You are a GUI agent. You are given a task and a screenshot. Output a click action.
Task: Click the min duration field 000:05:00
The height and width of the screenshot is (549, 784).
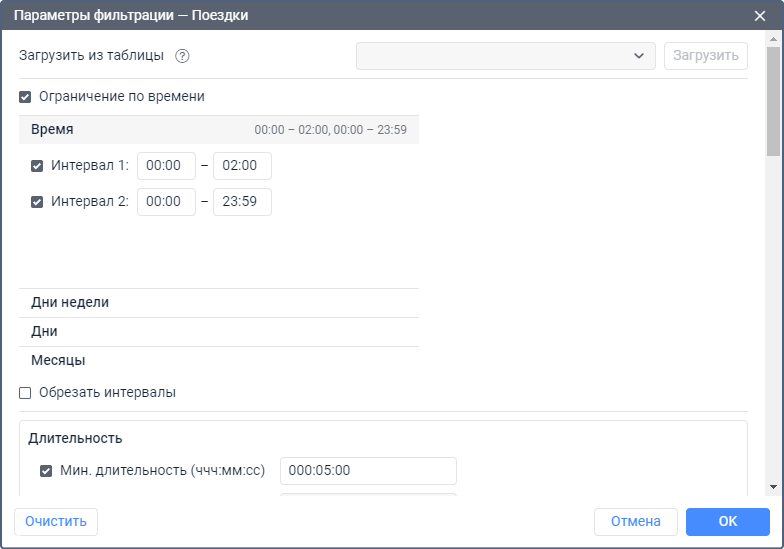pos(368,471)
